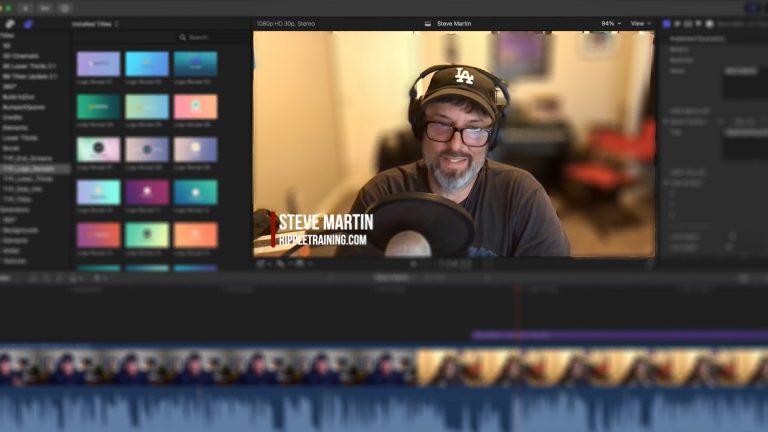Viewport: 768px width, 432px height.
Task: Select the Titles and Generators sidebar icon
Action: click(x=28, y=24)
